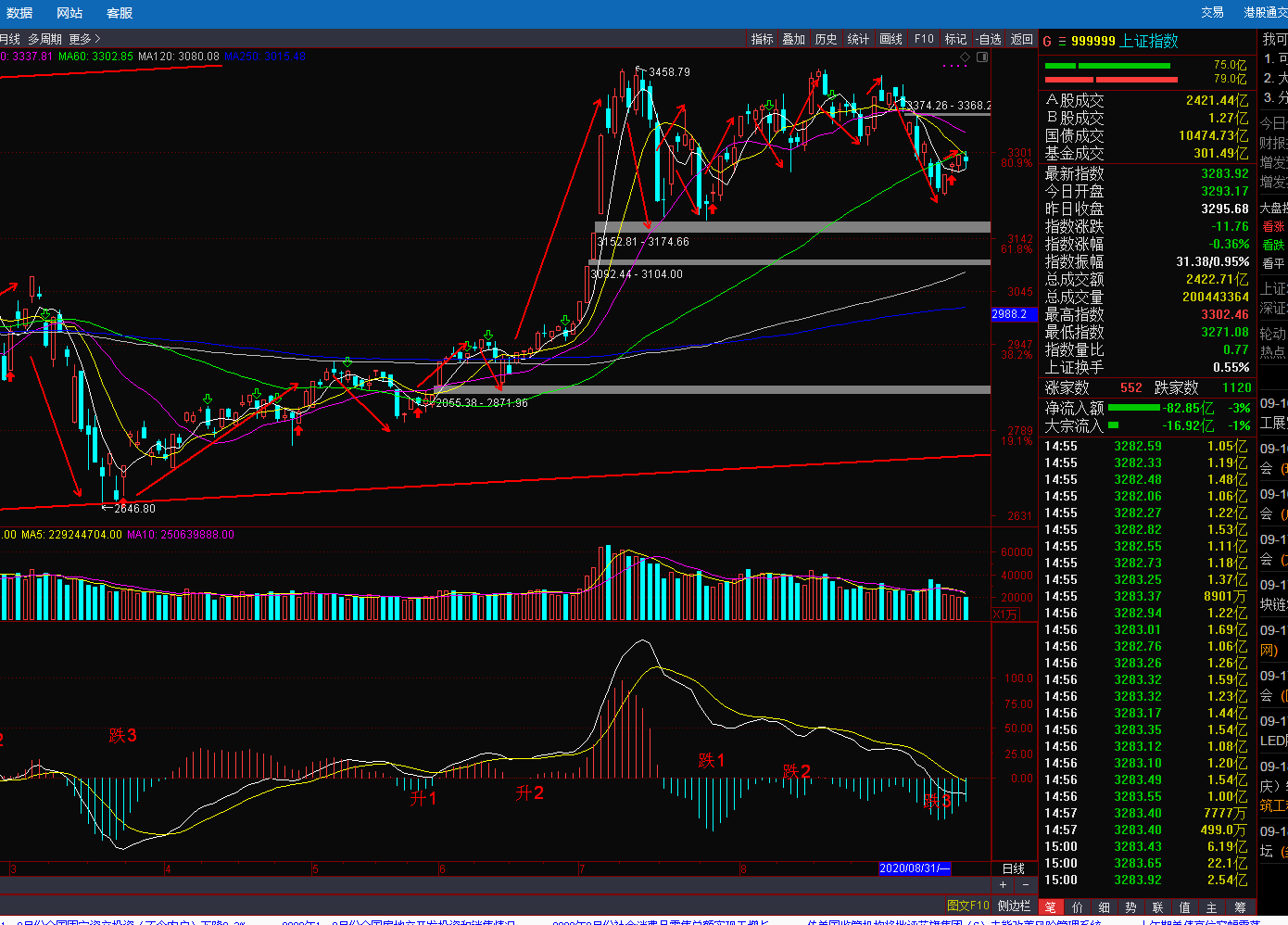Screen dimensions: 1288x925
Task: Open the 统计 statistics button
Action: [x=858, y=39]
